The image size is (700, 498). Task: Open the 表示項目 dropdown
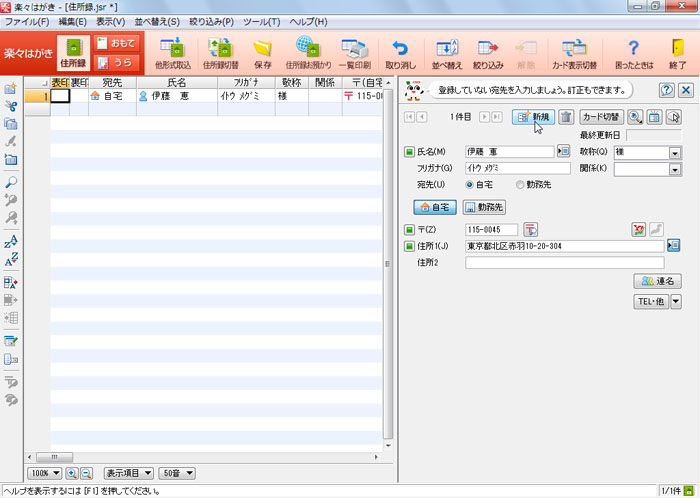[x=130, y=472]
